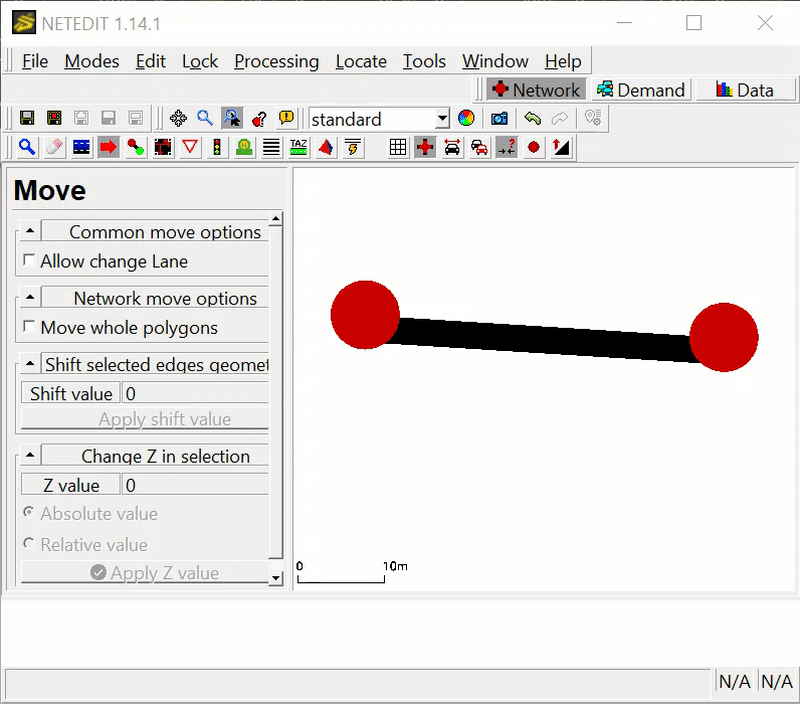Save network with the first floppy icon

(27, 118)
